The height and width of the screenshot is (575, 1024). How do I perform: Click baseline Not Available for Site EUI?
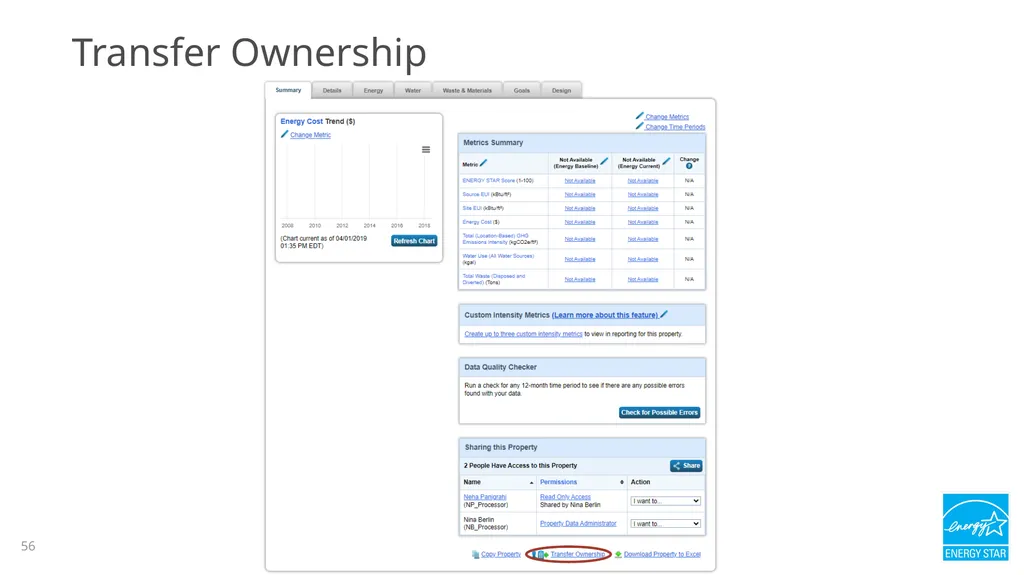coord(580,208)
